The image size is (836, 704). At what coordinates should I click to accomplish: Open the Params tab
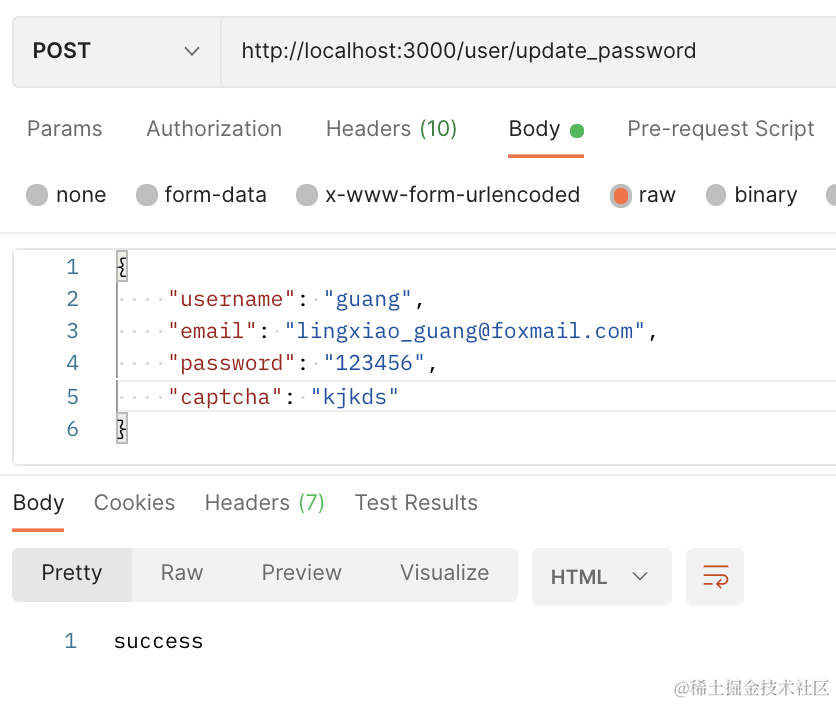[65, 129]
